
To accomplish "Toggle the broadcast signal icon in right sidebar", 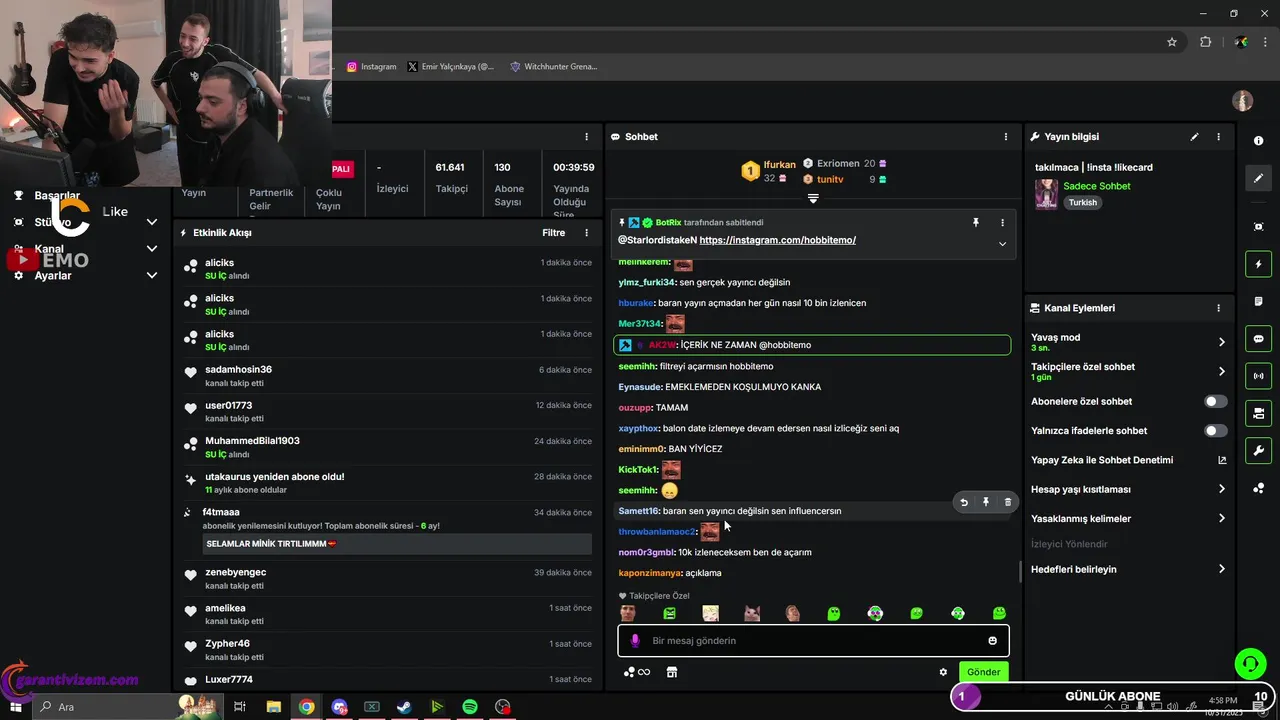I will (x=1258, y=376).
